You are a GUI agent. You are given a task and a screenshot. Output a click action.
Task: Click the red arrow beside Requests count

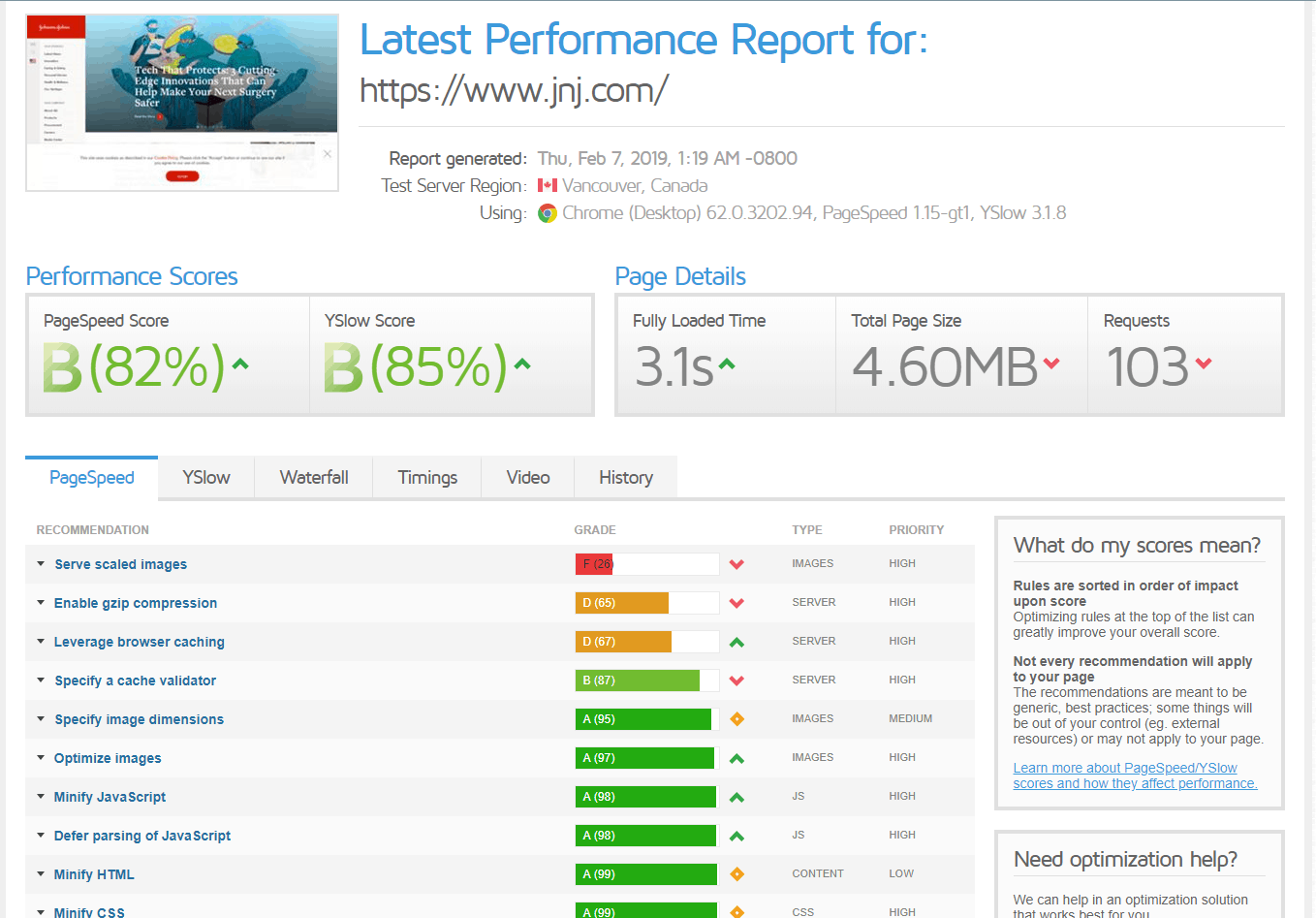pos(1204,364)
